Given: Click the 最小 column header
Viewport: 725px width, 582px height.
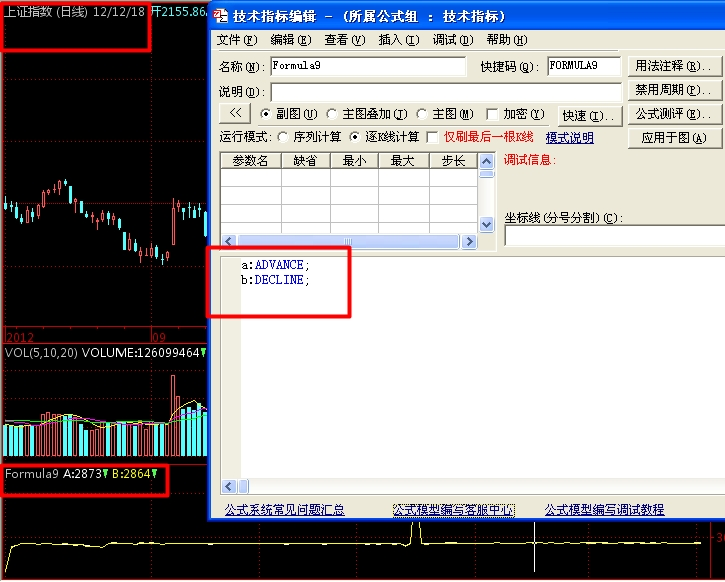Looking at the screenshot, I should (x=354, y=161).
